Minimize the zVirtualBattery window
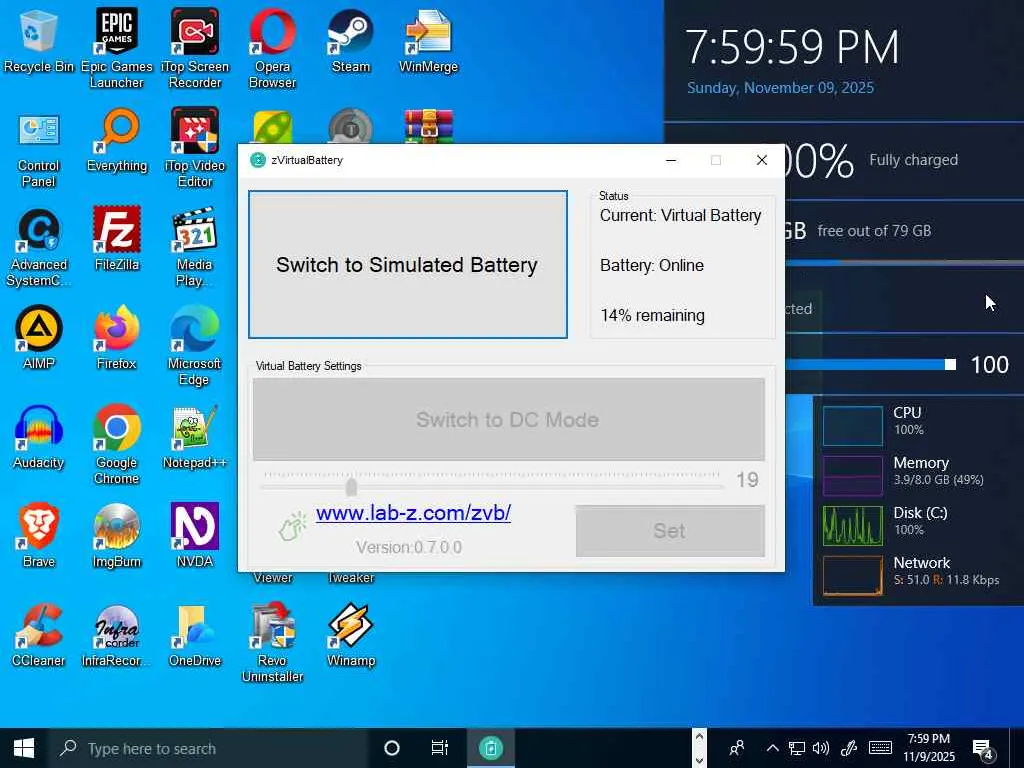1024x768 pixels. coord(671,160)
